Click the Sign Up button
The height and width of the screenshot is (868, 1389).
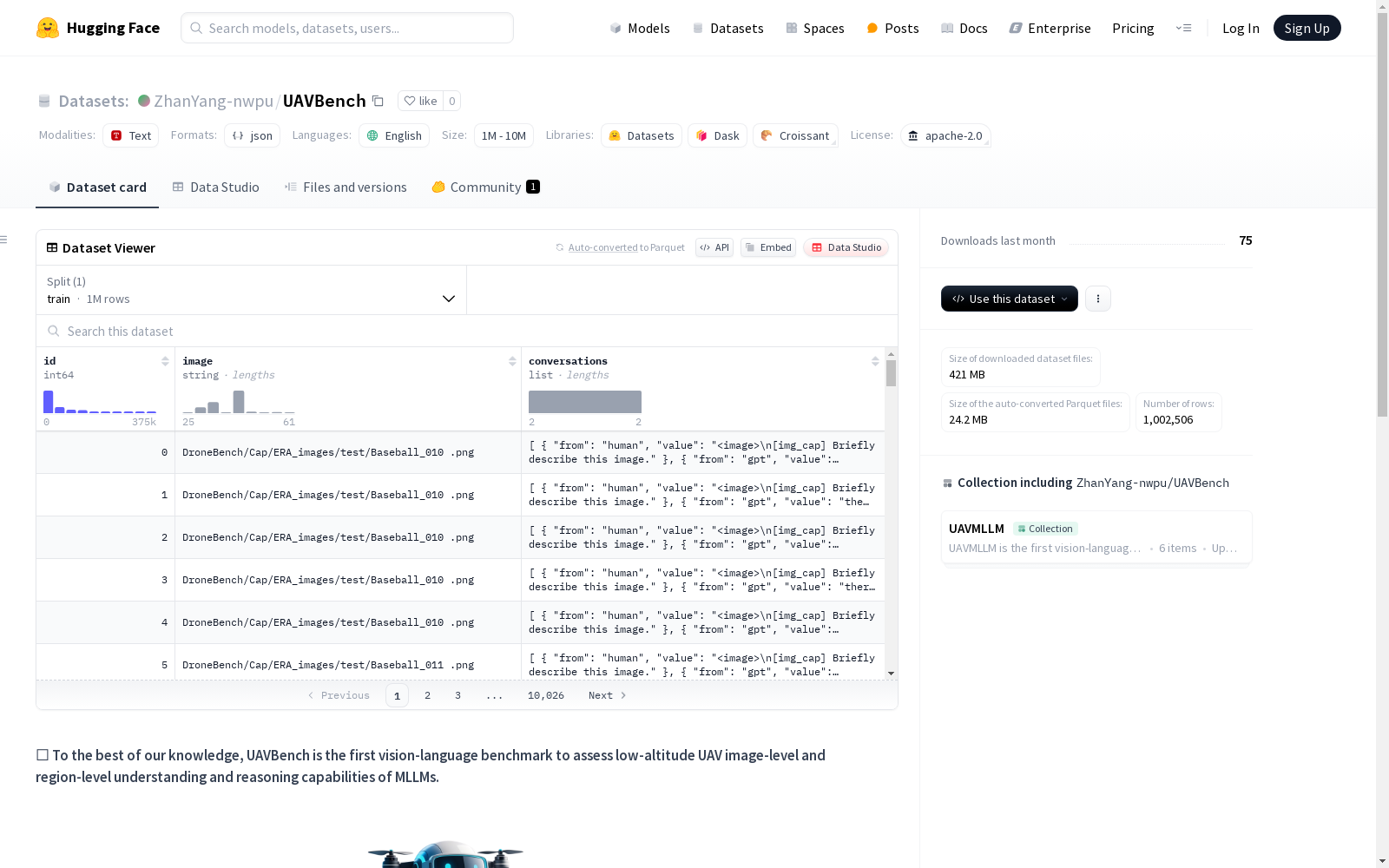[1307, 28]
